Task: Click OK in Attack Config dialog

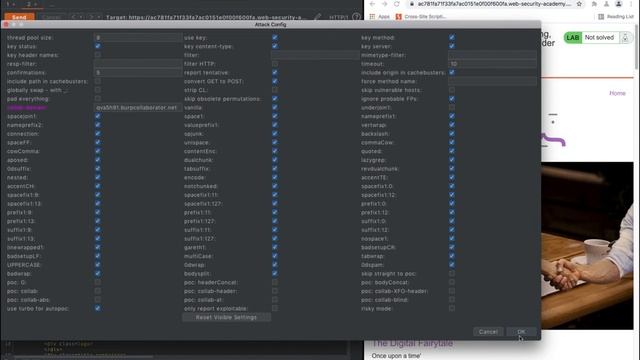Action: pyautogui.click(x=521, y=332)
